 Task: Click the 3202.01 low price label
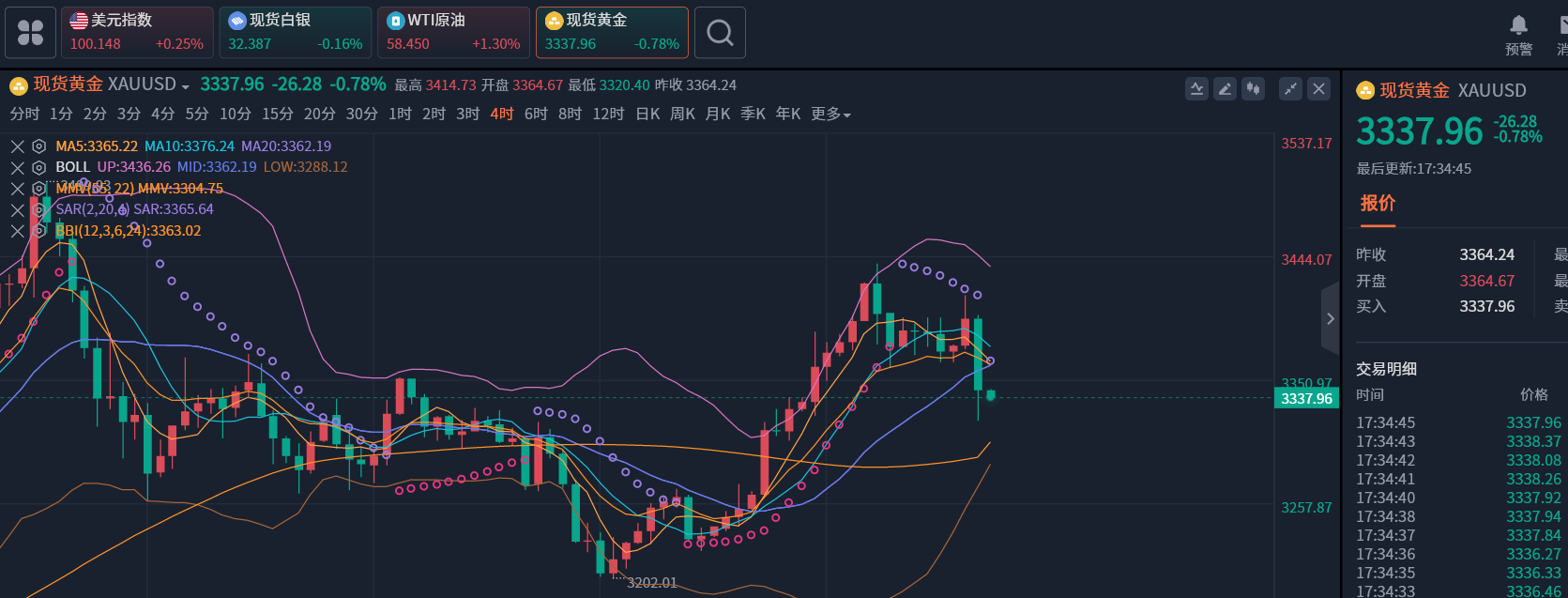coord(651,583)
